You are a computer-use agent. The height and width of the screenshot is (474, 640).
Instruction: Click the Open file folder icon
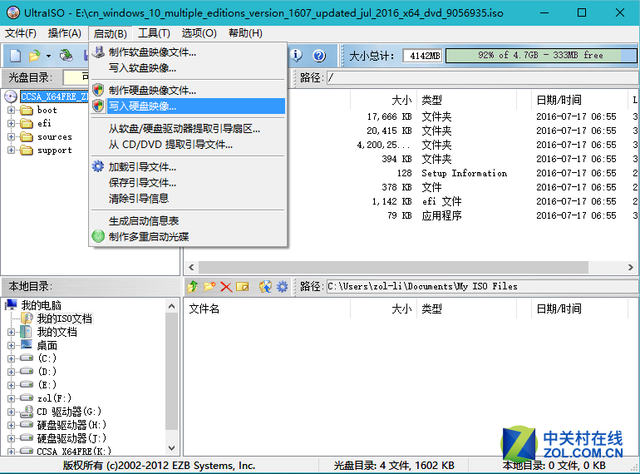[x=34, y=55]
